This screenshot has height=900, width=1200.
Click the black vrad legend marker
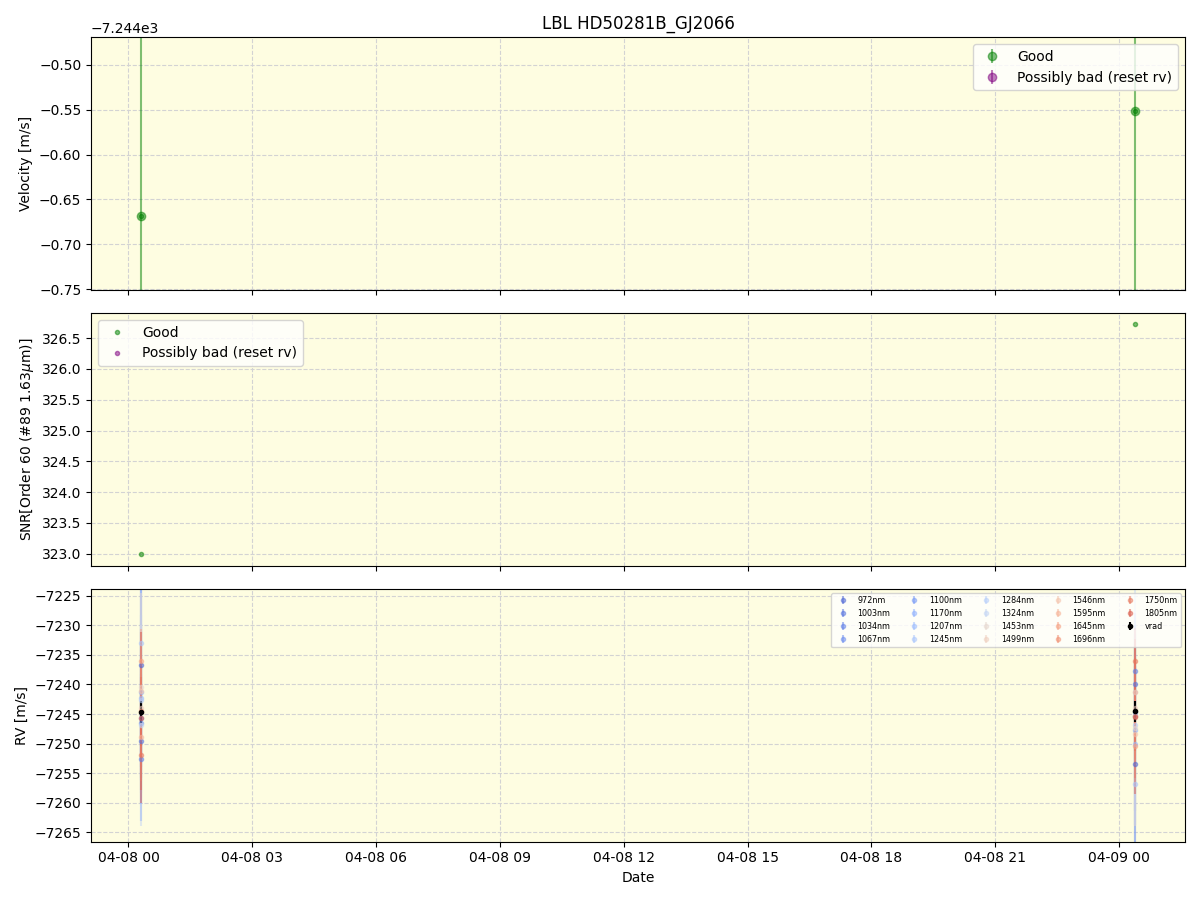[1130, 626]
